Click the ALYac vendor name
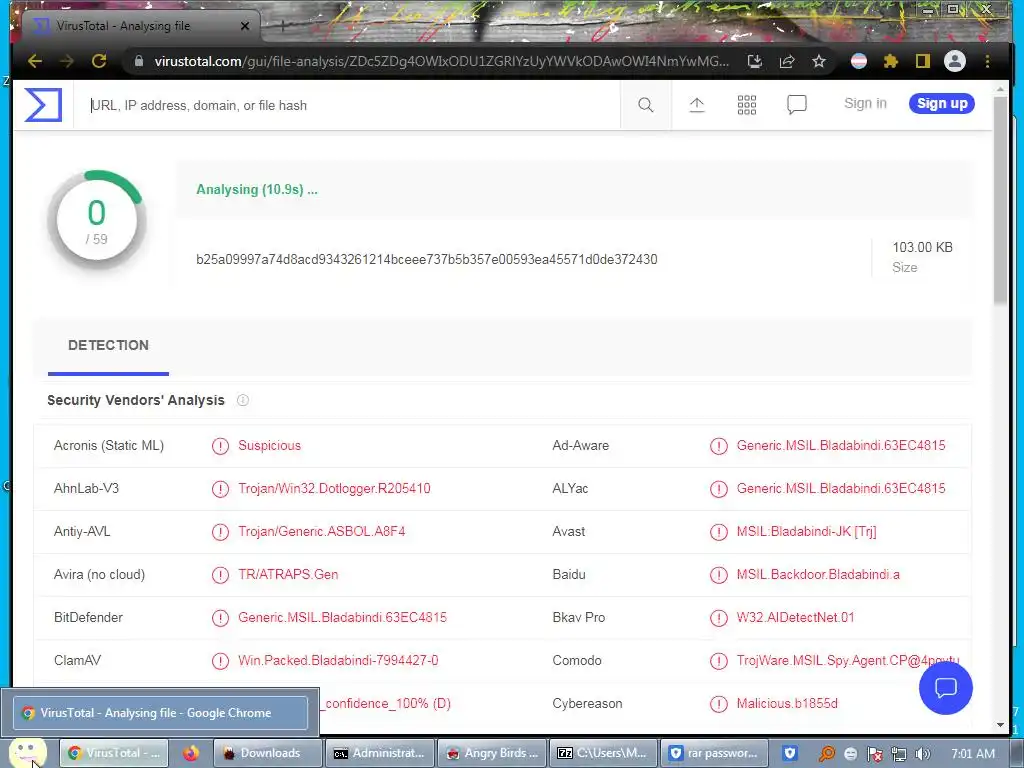The image size is (1024, 768). tap(570, 488)
